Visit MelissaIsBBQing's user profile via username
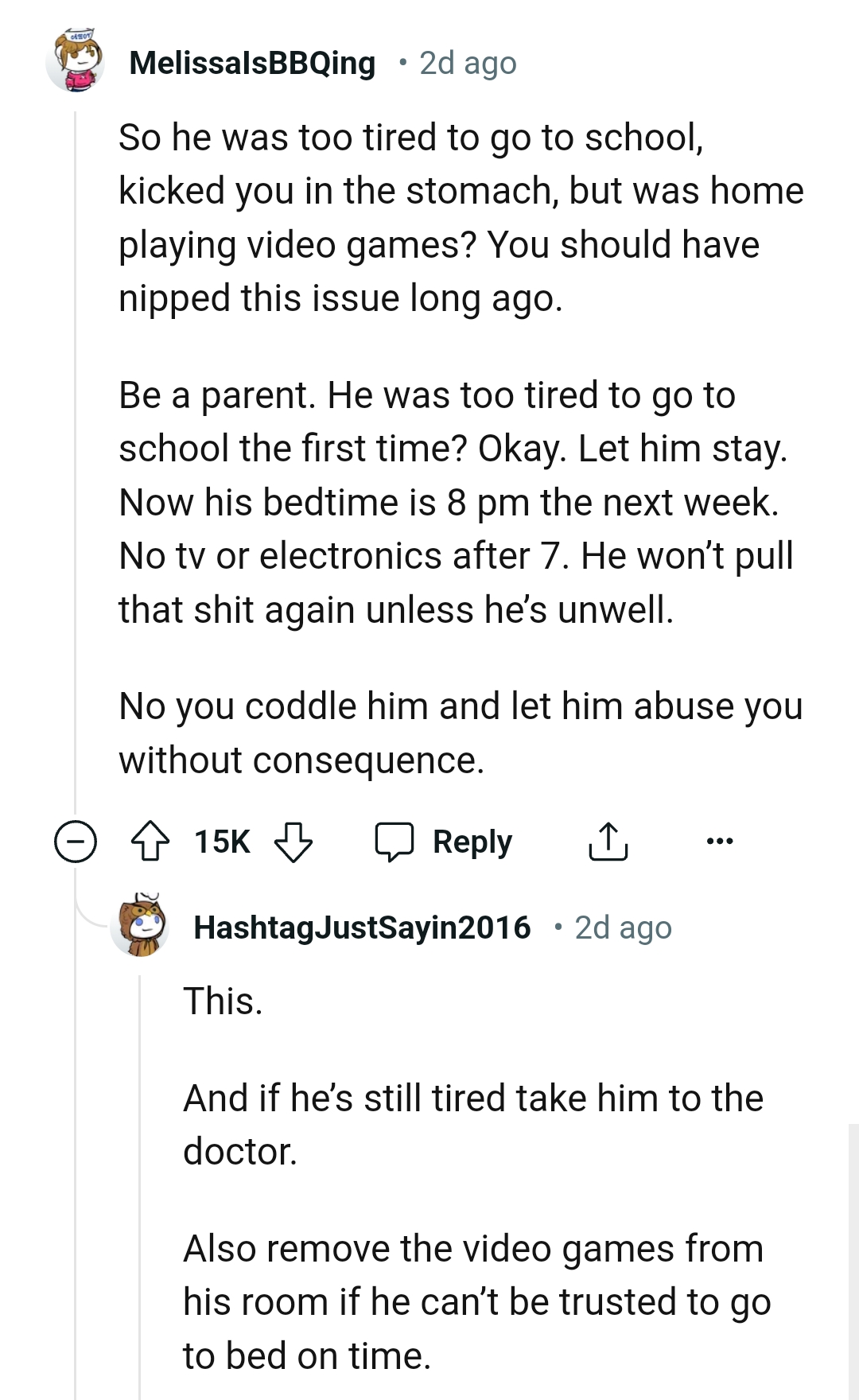This screenshot has width=859, height=1400. 252,63
